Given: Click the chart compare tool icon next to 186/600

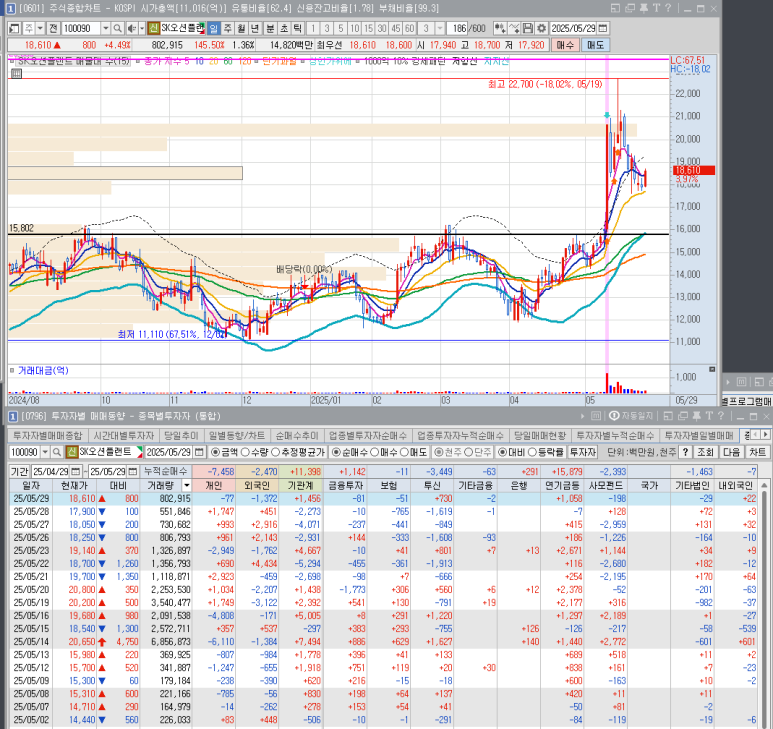Looking at the screenshot, I should (499, 29).
